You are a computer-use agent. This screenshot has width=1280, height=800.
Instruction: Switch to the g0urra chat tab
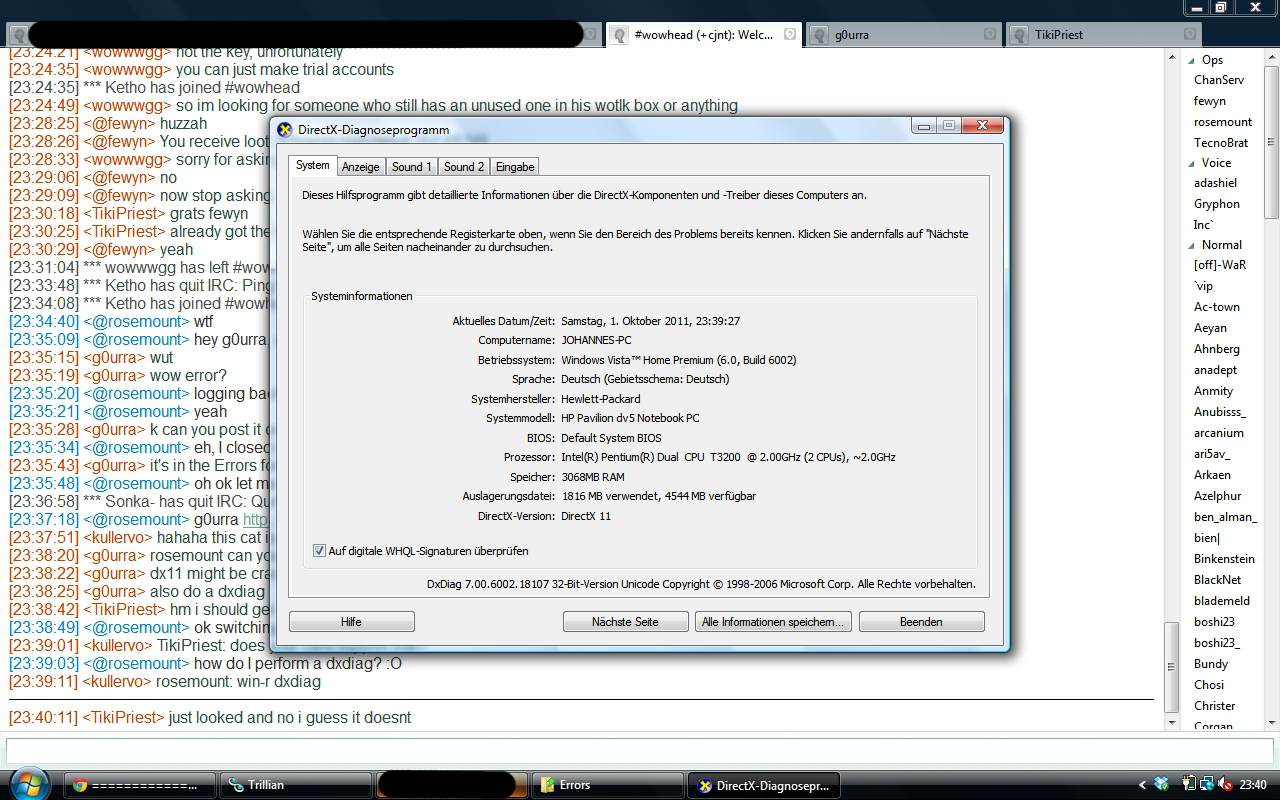click(x=905, y=34)
